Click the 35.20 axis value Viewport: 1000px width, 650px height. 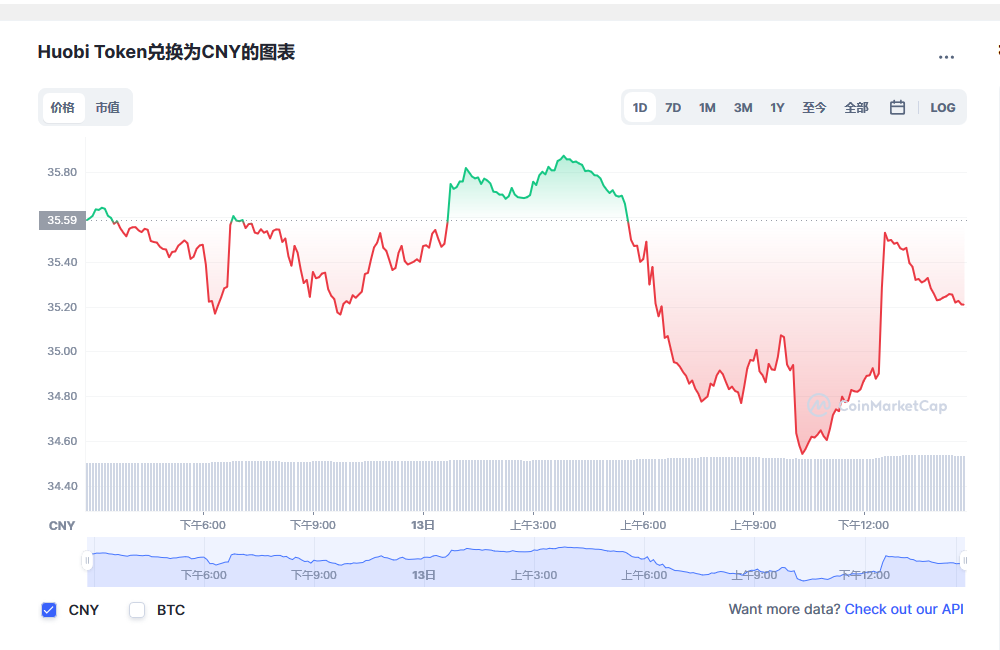tap(62, 307)
